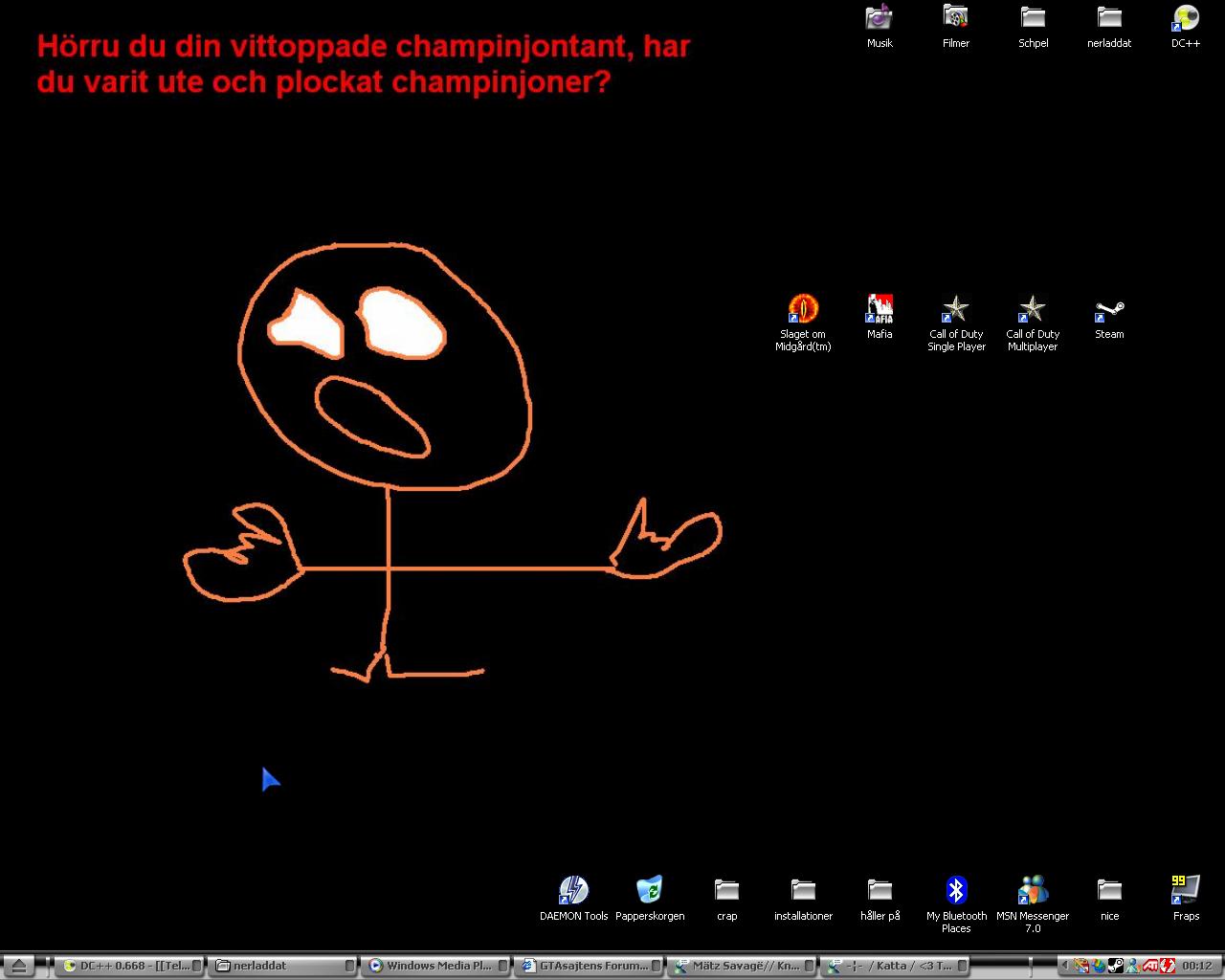Switch to DC++ 0.668 taskbar window
The height and width of the screenshot is (980, 1225).
coord(131,966)
